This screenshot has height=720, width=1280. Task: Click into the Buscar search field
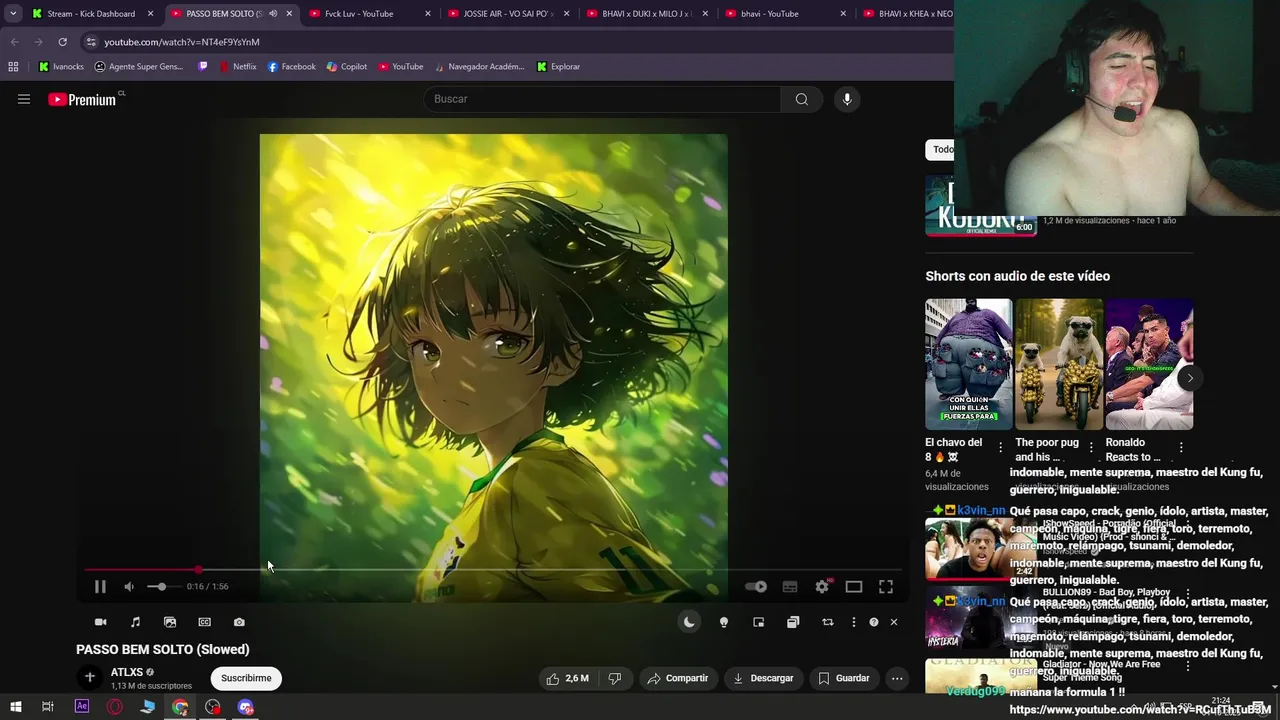(x=603, y=99)
